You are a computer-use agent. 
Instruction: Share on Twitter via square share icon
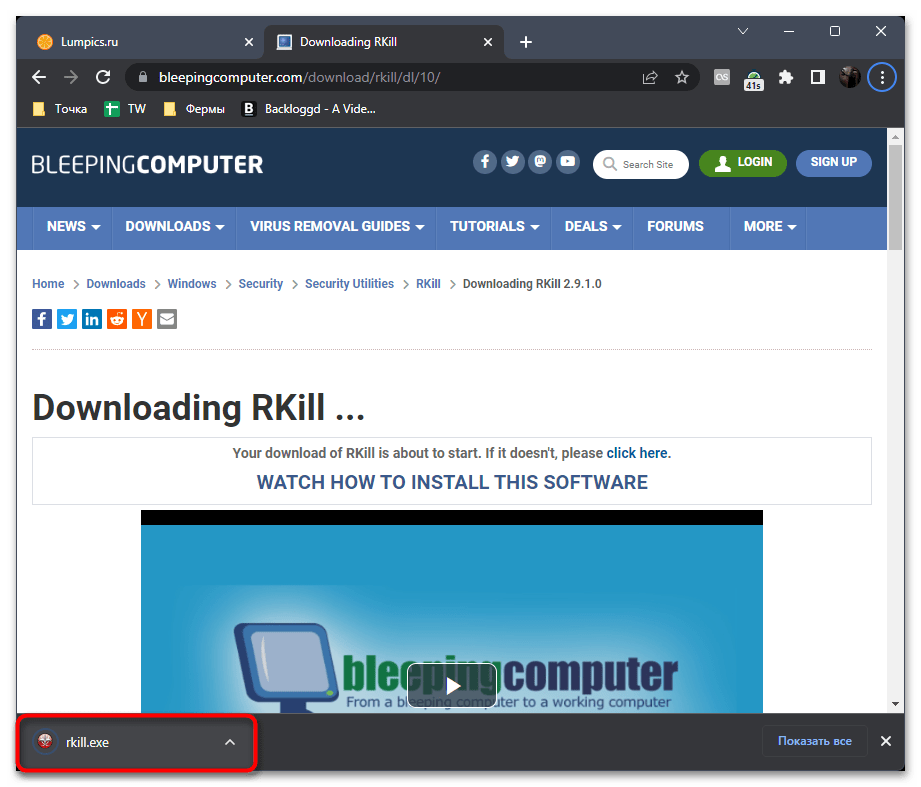[x=67, y=319]
